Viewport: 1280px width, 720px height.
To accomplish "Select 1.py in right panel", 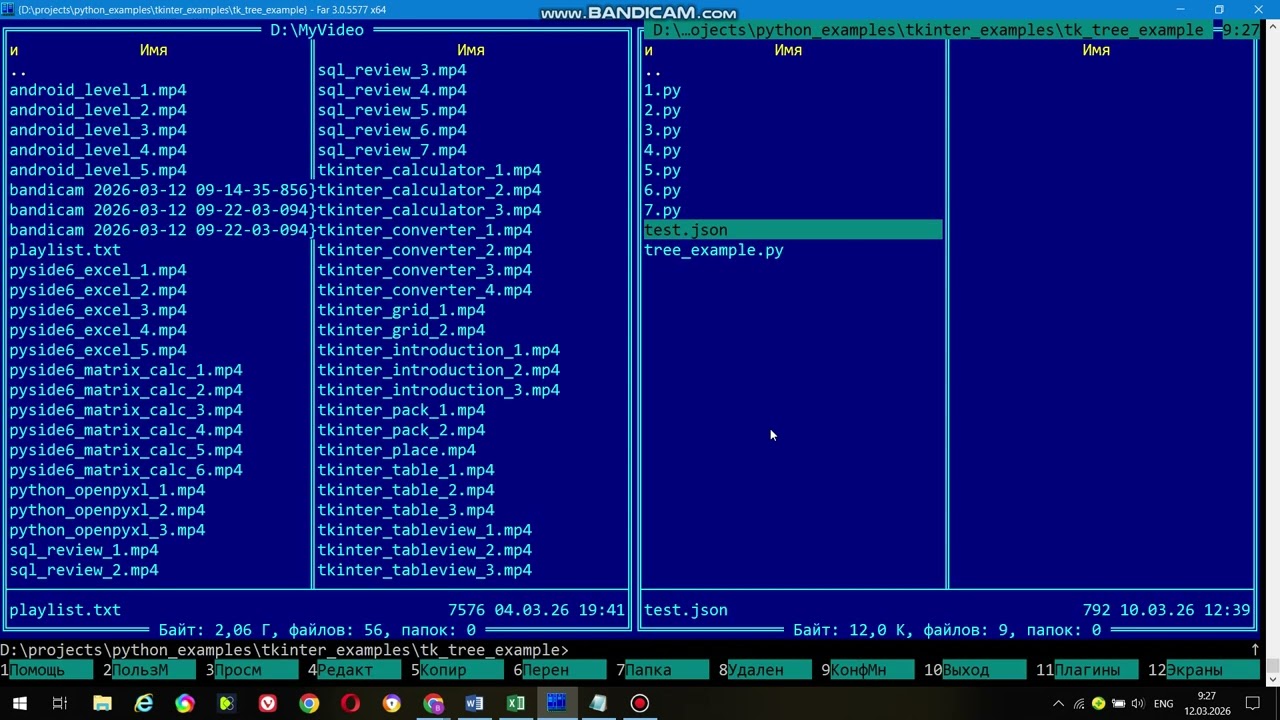I will [662, 90].
